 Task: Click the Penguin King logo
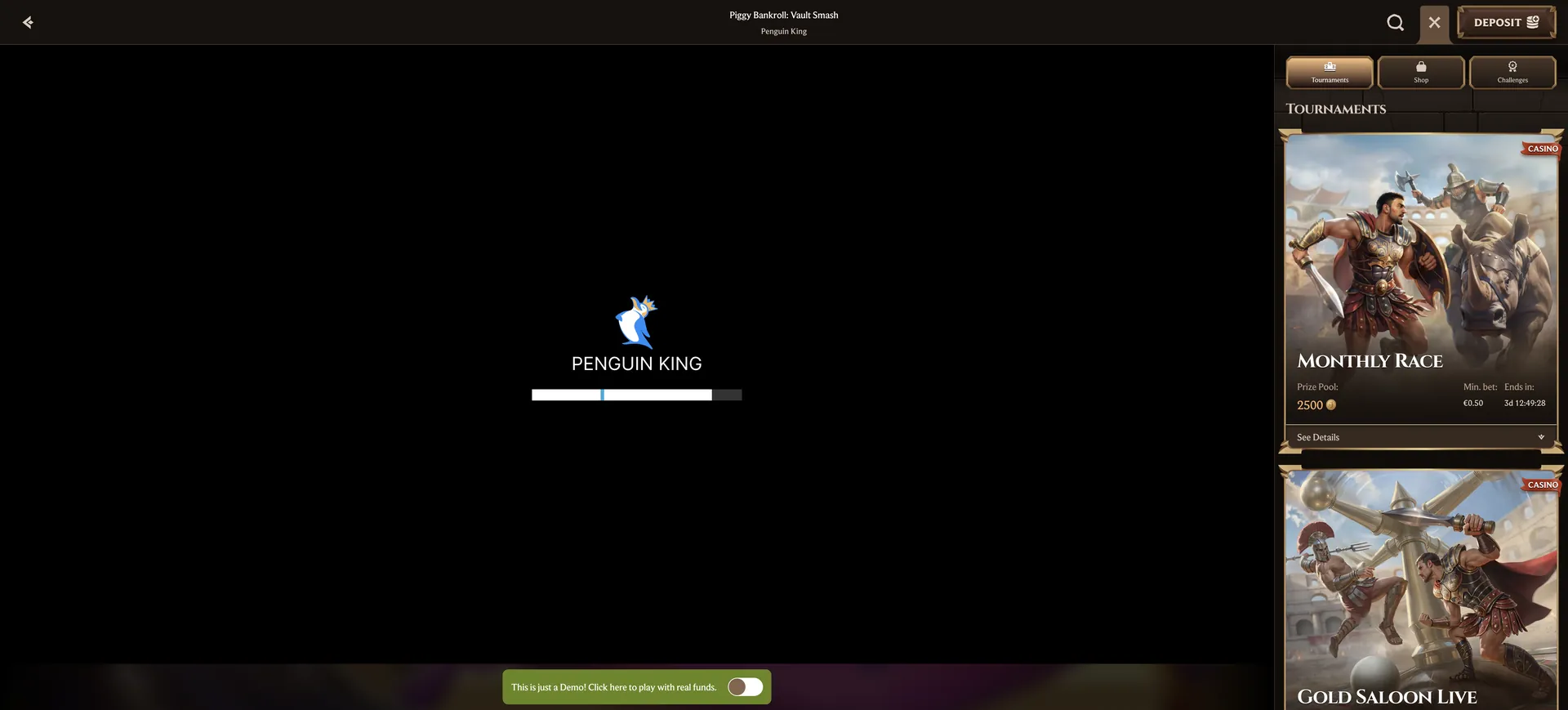[637, 335]
